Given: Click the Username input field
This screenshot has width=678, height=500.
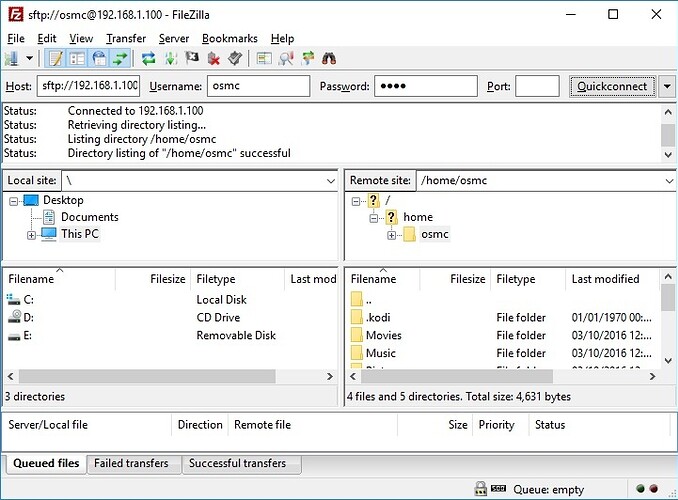Looking at the screenshot, I should click(259, 86).
